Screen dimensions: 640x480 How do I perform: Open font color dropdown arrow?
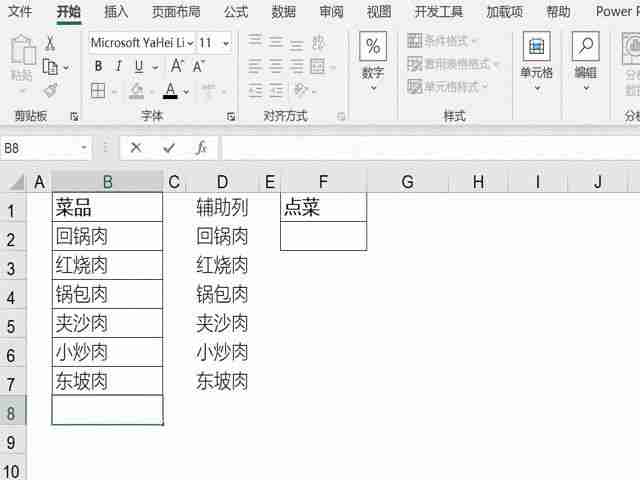coord(186,92)
